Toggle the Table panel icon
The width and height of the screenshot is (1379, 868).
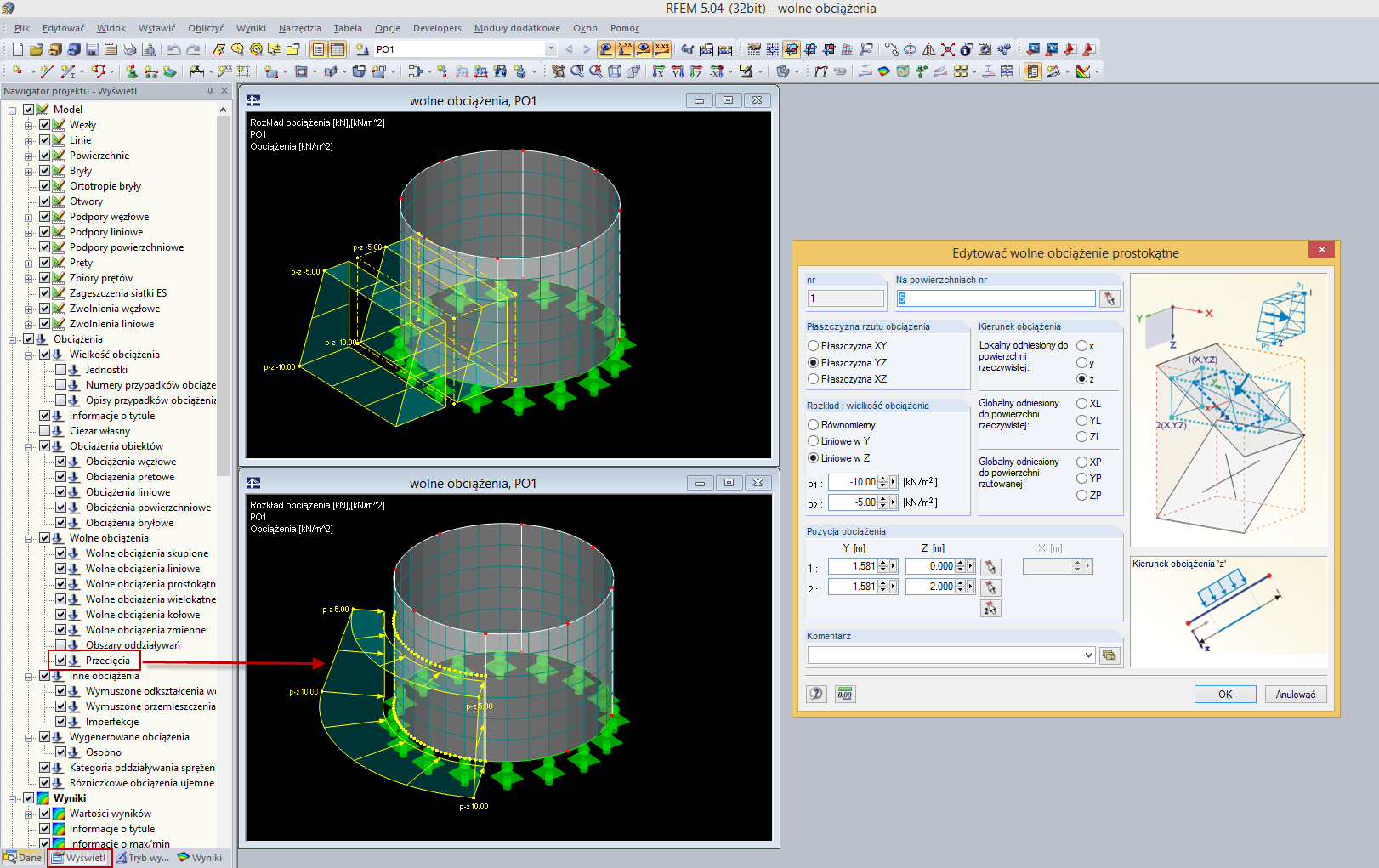pyautogui.click(x=338, y=49)
